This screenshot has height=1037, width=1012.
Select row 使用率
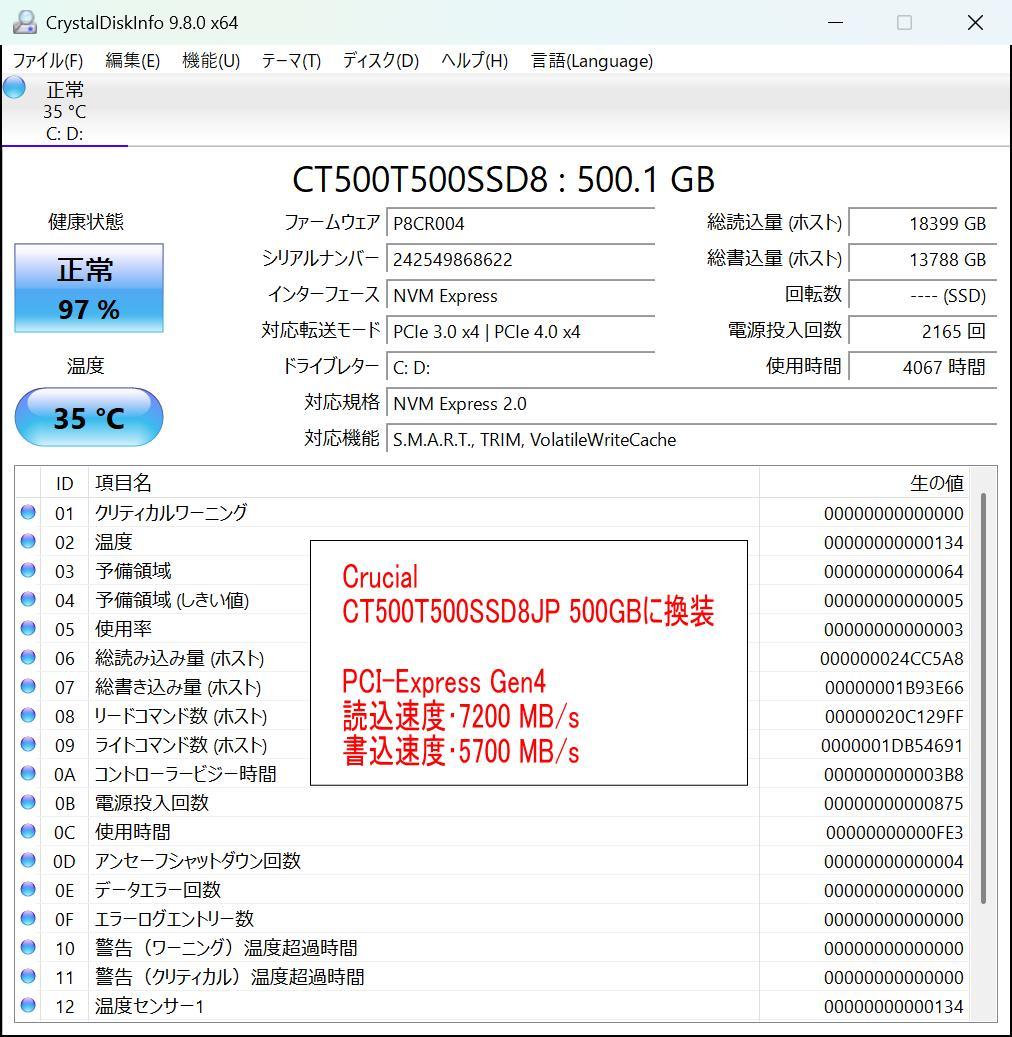(x=493, y=628)
